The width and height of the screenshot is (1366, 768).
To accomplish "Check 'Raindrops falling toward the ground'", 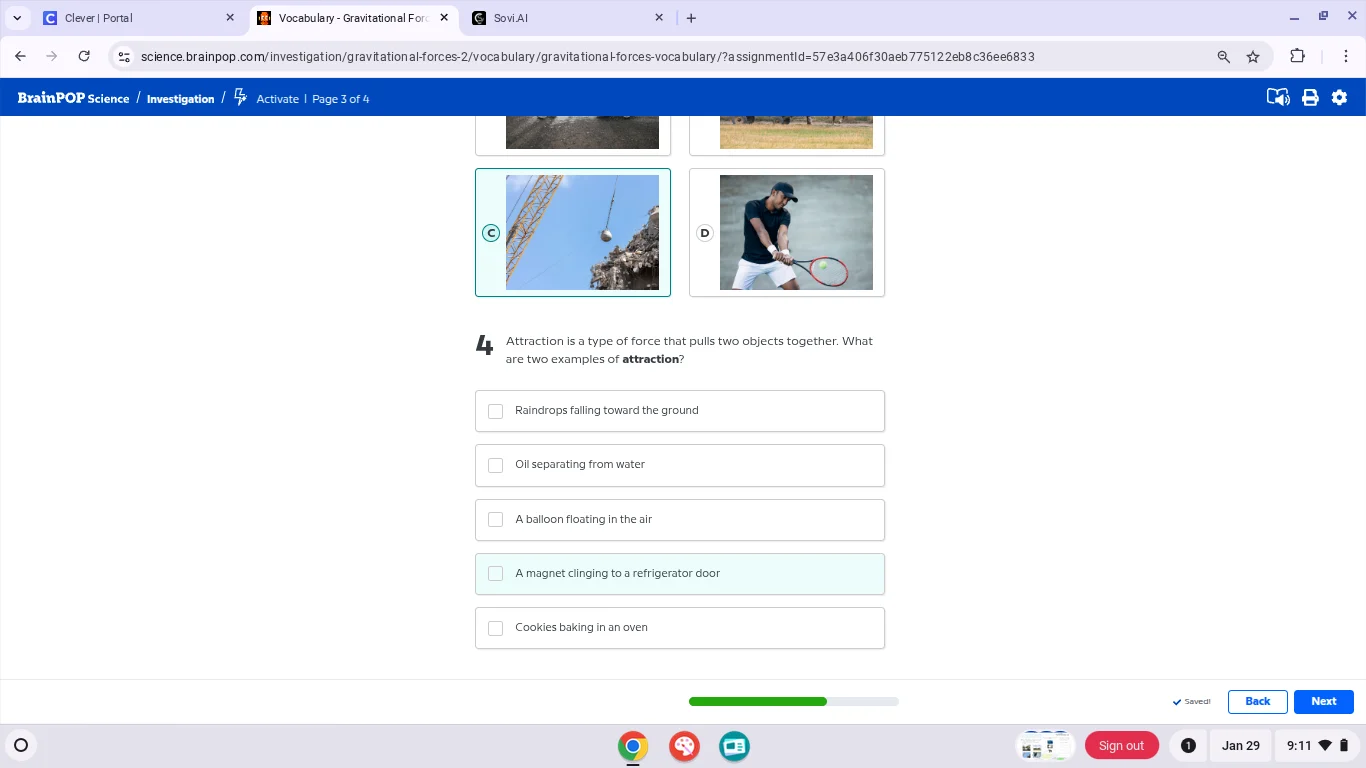I will [495, 411].
